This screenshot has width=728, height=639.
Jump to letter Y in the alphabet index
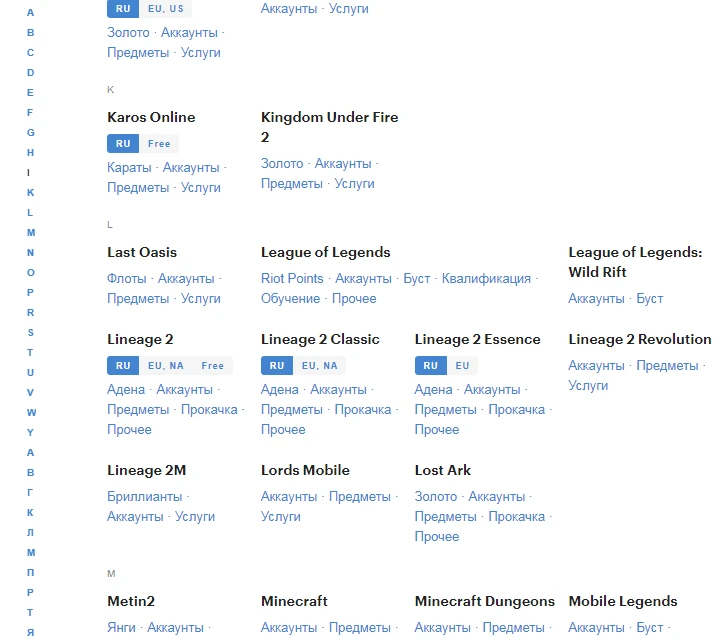coord(30,432)
